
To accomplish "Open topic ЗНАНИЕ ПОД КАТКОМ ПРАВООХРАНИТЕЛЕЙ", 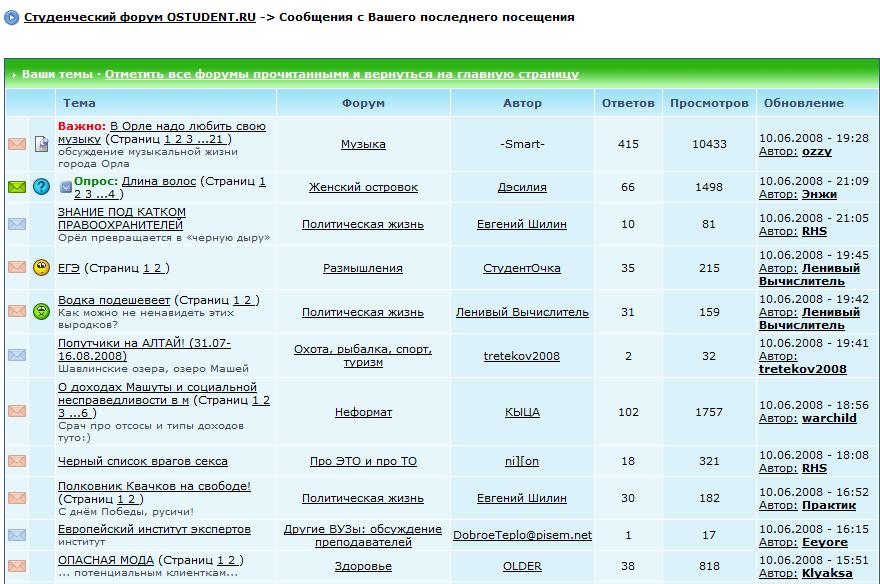I will (x=122, y=218).
